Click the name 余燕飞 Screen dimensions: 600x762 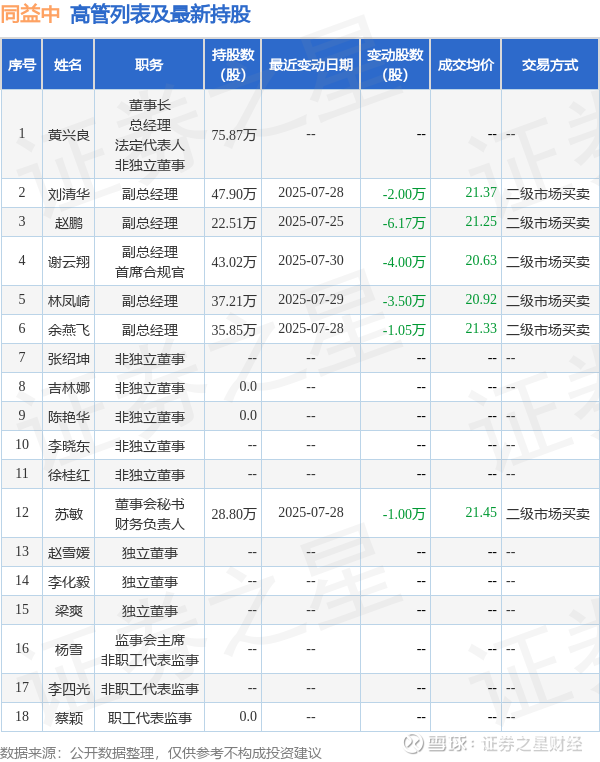[69, 329]
